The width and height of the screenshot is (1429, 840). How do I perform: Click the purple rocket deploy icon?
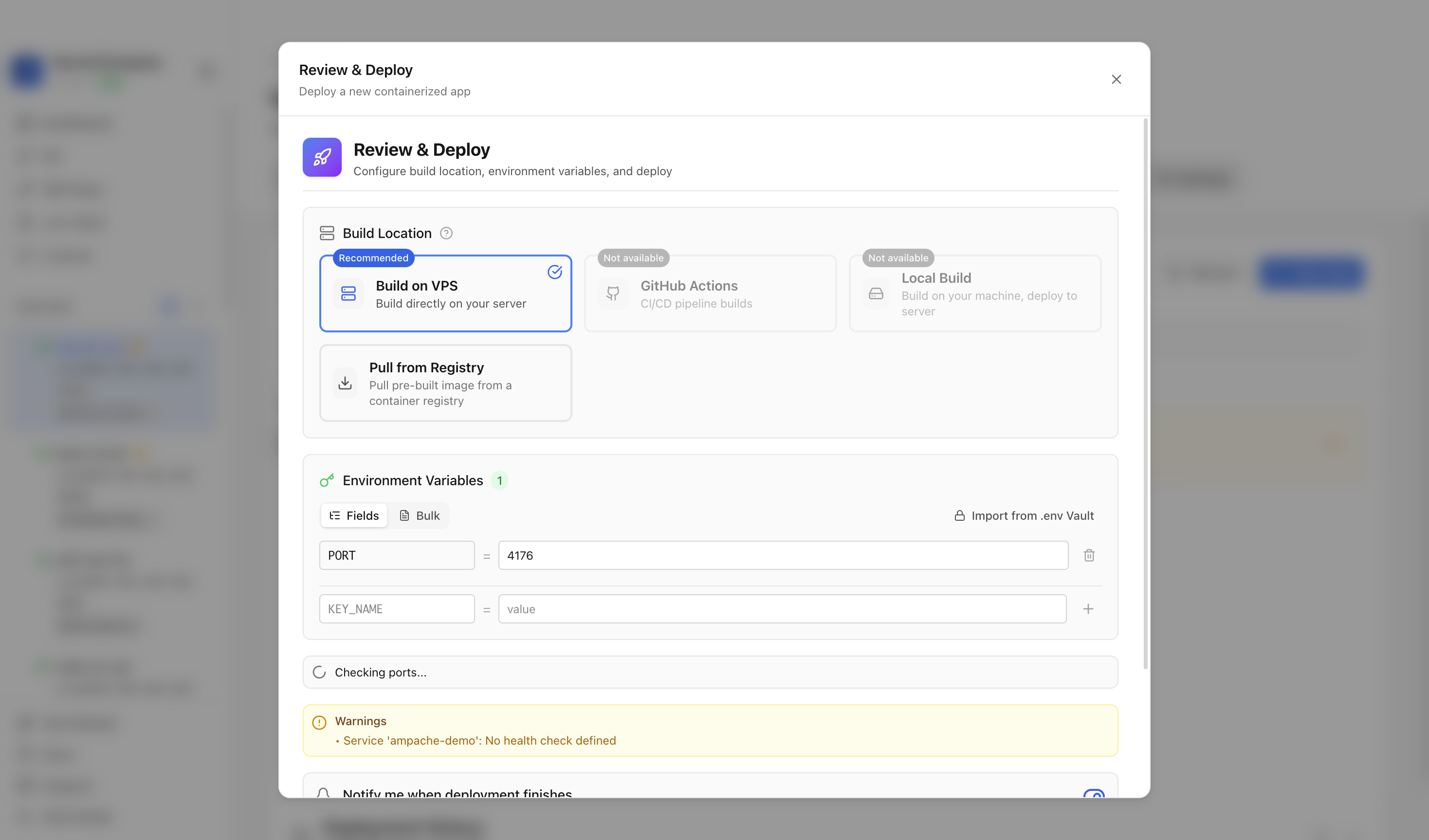tap(322, 157)
